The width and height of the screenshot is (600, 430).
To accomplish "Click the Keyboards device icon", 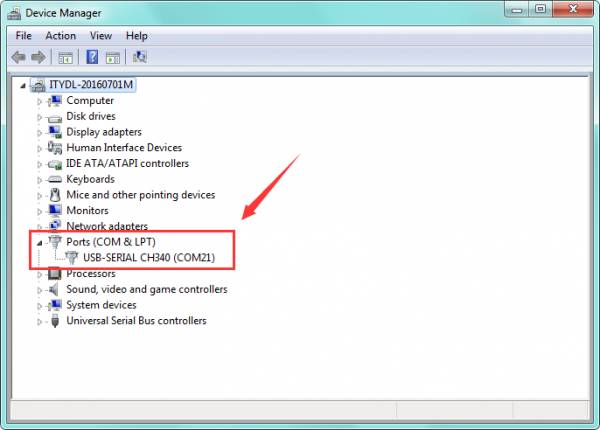I will click(56, 179).
